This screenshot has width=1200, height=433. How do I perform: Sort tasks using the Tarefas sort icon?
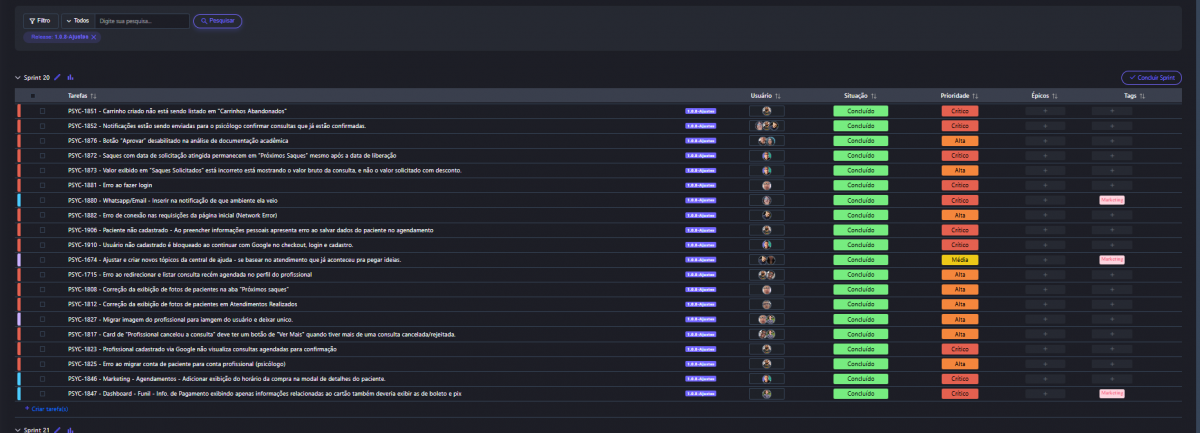(93, 96)
